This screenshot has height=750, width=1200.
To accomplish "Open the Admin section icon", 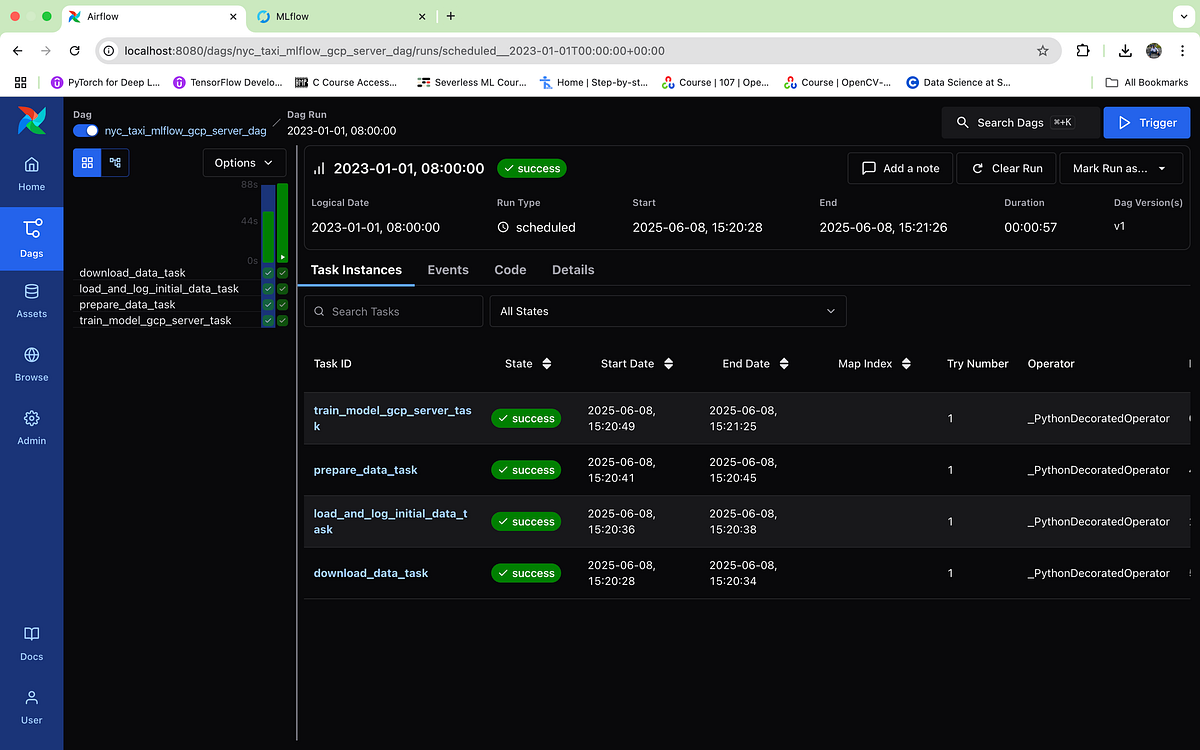I will 31,427.
